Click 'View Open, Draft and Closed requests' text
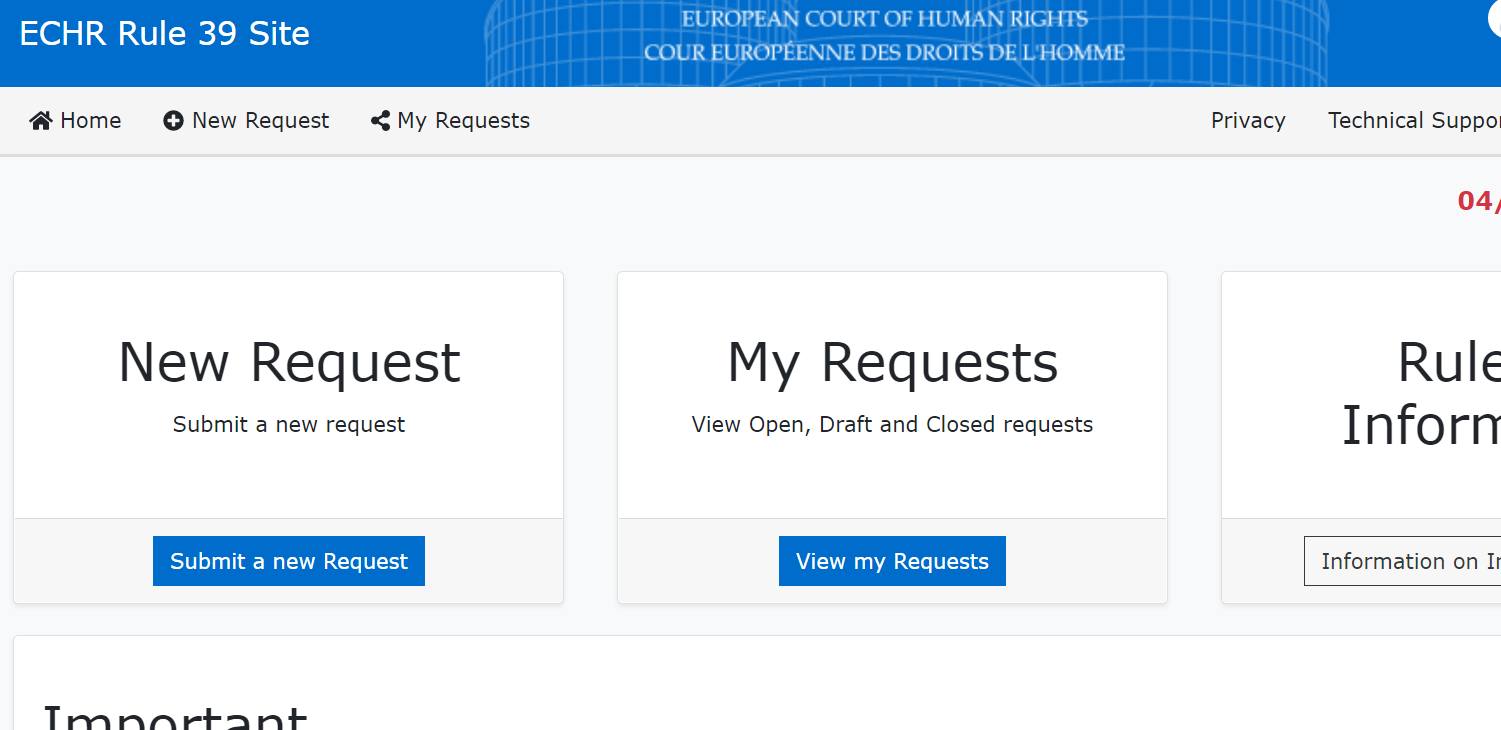This screenshot has width=1501, height=730. coord(892,424)
